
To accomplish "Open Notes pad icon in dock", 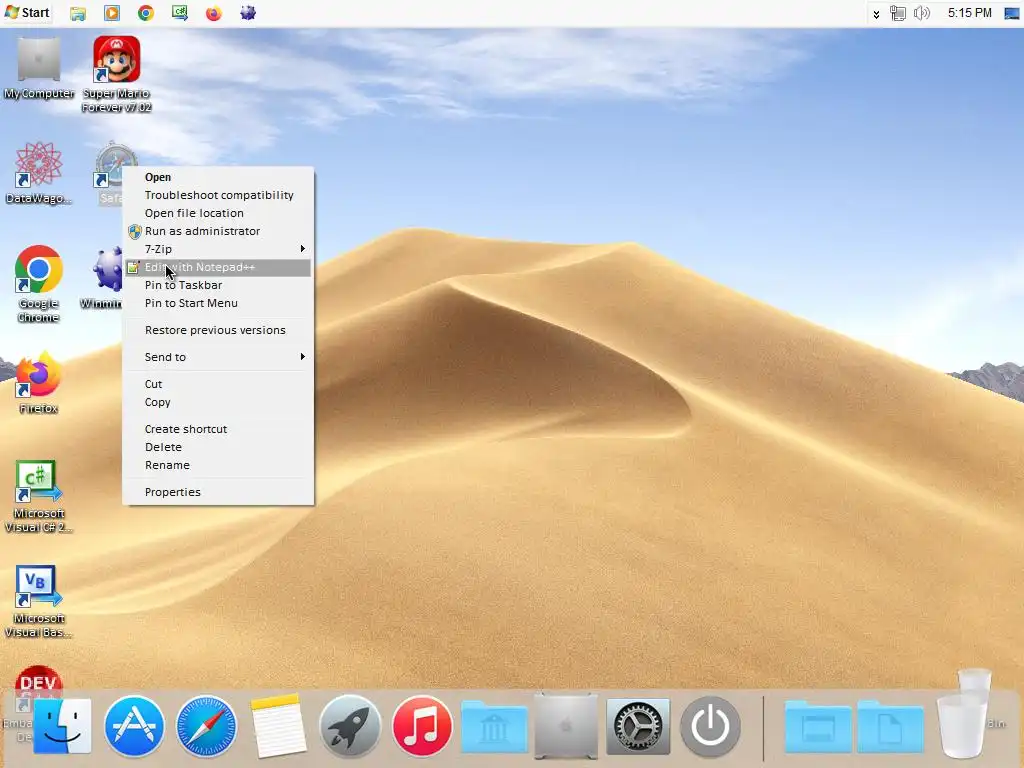I will tap(278, 726).
